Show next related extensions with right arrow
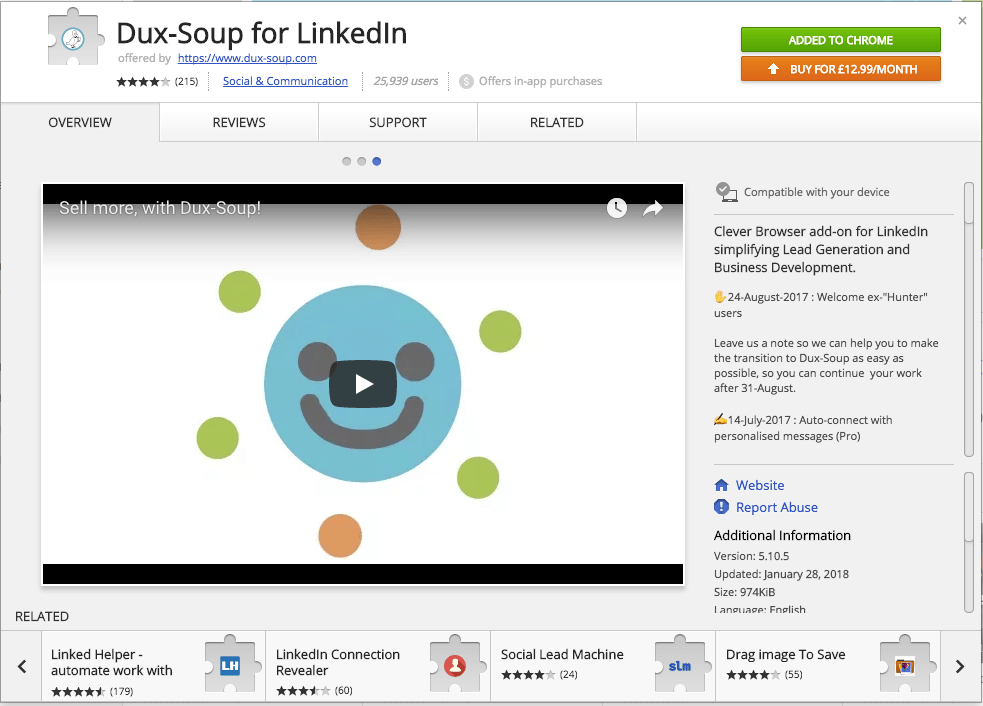Image resolution: width=983 pixels, height=706 pixels. (960, 666)
